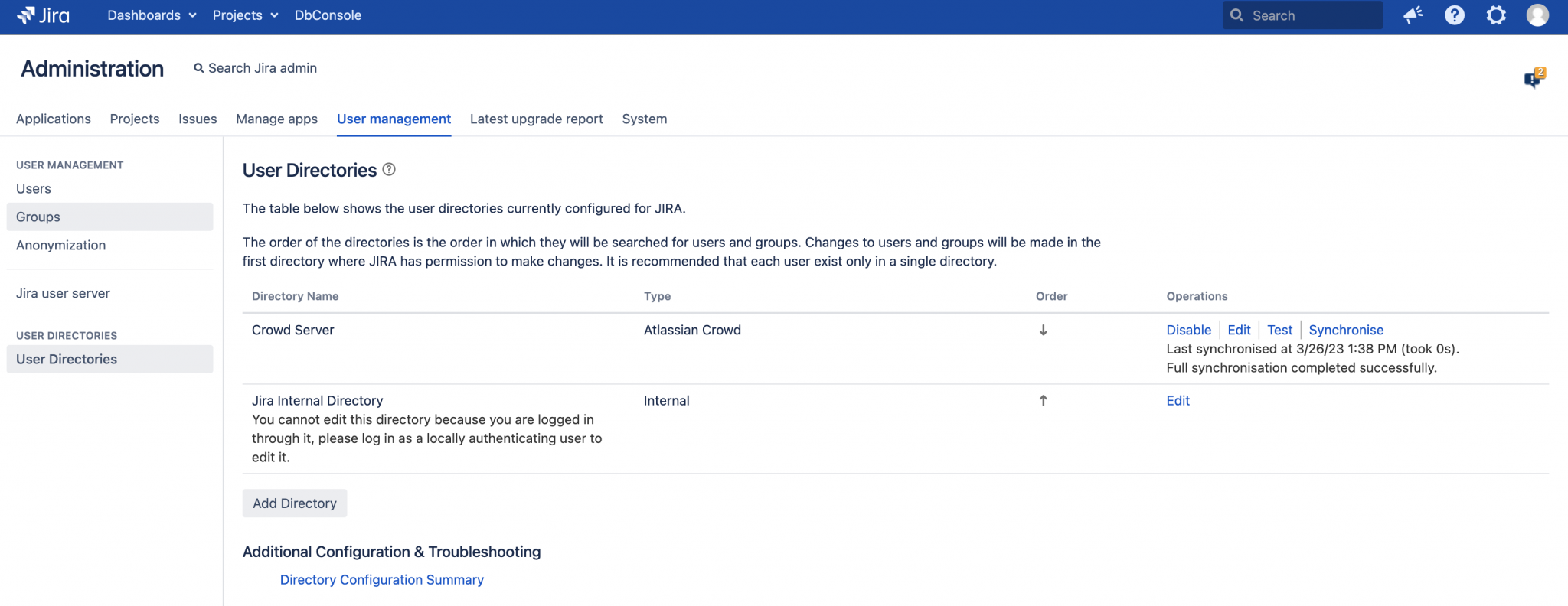Open Users in the sidebar
Image resolution: width=1568 pixels, height=606 pixels.
109,188
